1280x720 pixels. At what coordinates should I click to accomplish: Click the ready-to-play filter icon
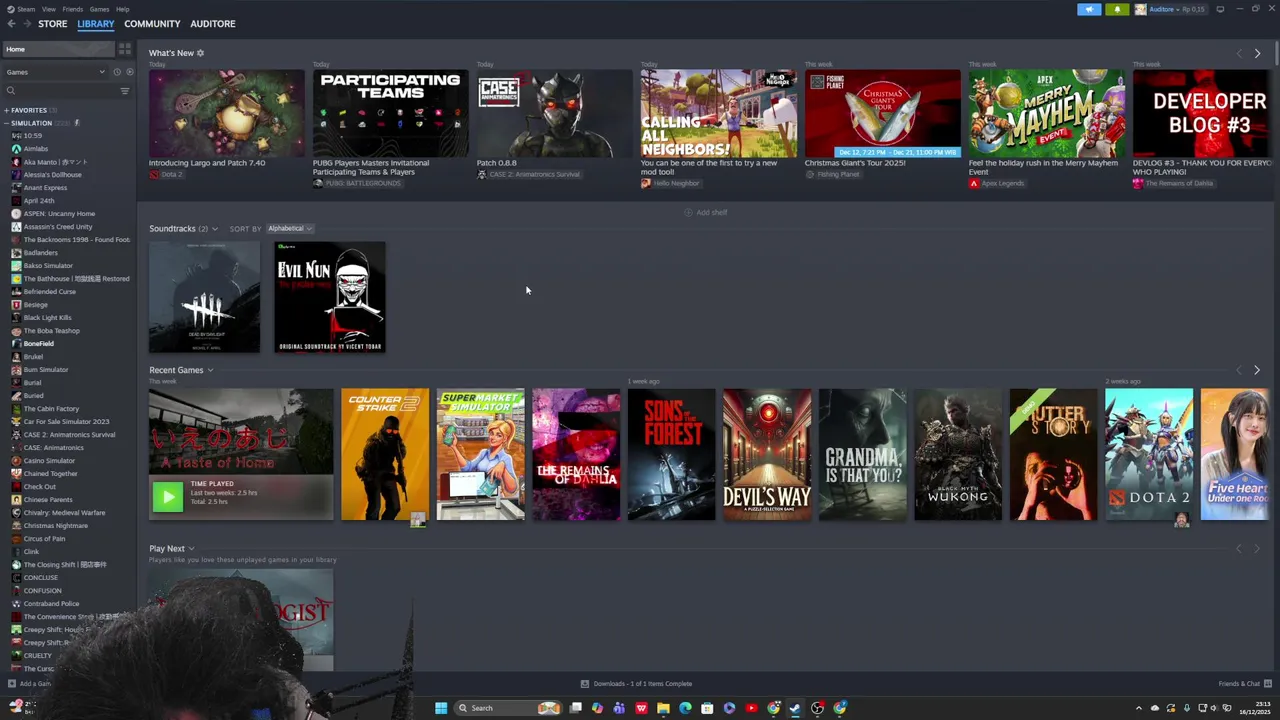[x=129, y=72]
